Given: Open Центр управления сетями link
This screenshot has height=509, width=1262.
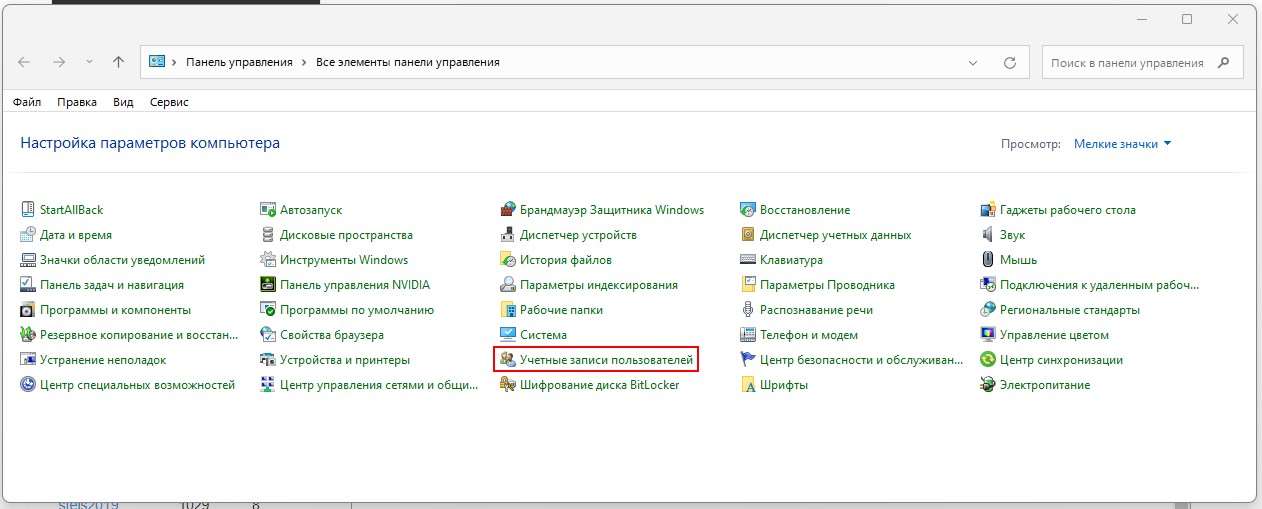Looking at the screenshot, I should 379,385.
